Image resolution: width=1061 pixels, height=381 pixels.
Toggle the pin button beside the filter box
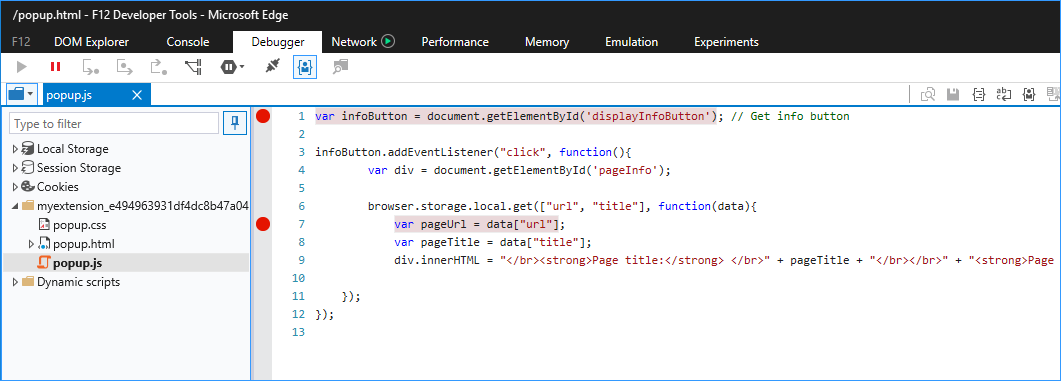235,124
